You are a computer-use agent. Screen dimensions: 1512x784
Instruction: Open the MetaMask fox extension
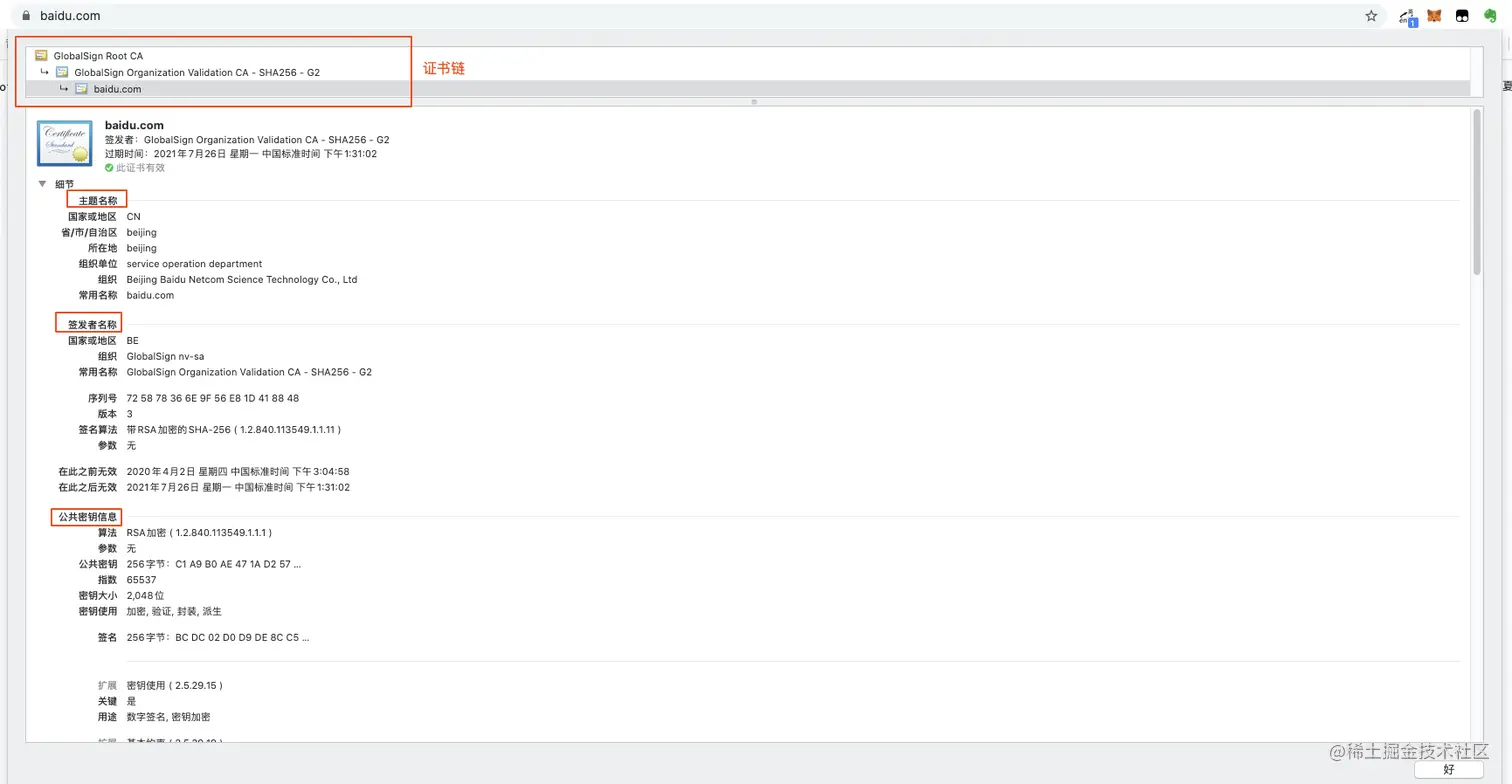tap(1434, 16)
